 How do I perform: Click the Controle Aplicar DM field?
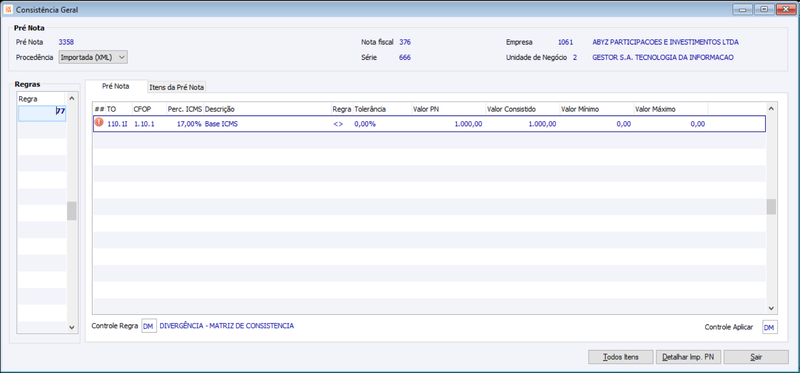click(x=770, y=327)
